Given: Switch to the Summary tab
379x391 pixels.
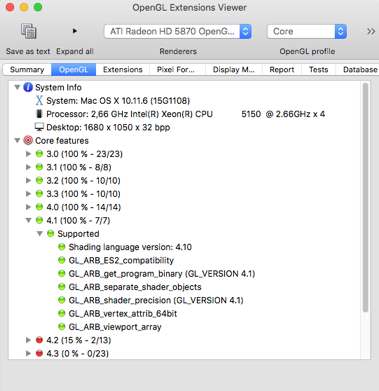Looking at the screenshot, I should click(27, 69).
